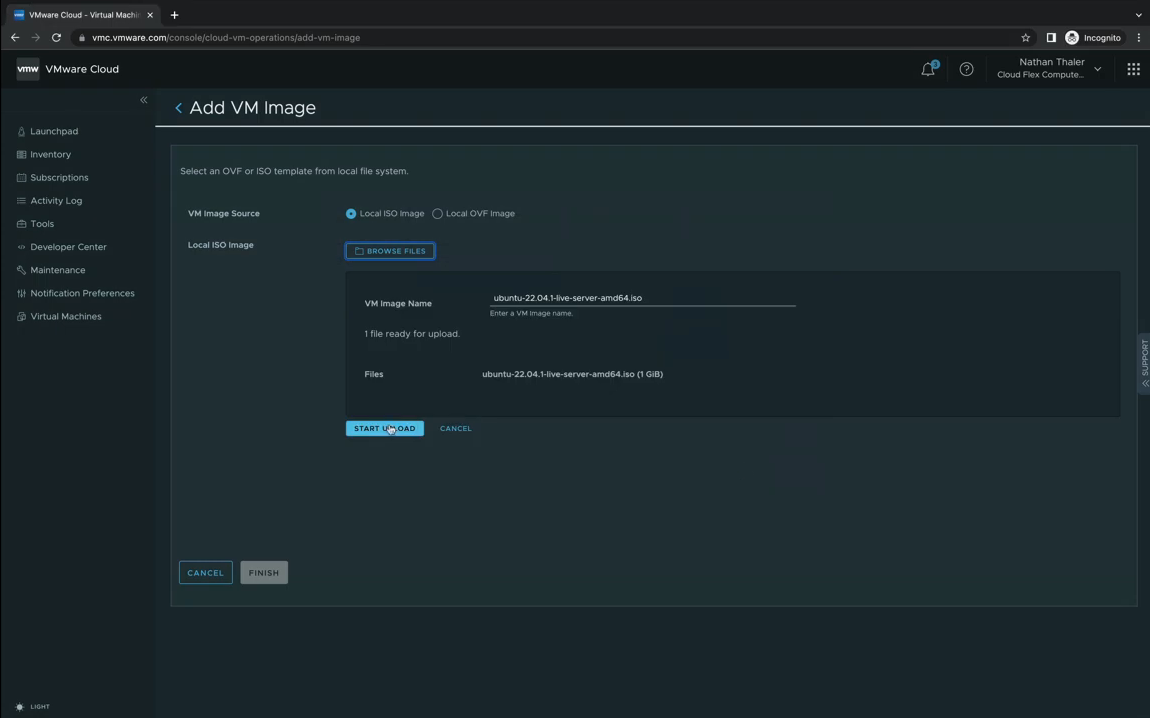This screenshot has height=718, width=1150.
Task: Bookmark this page with the star icon
Action: [1025, 37]
